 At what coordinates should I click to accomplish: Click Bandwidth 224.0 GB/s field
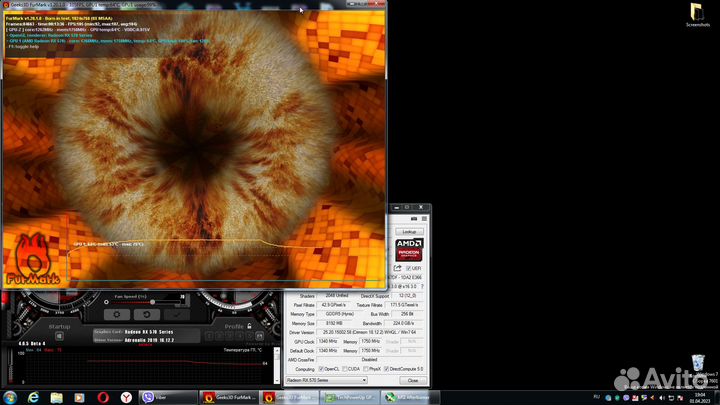[x=404, y=323]
